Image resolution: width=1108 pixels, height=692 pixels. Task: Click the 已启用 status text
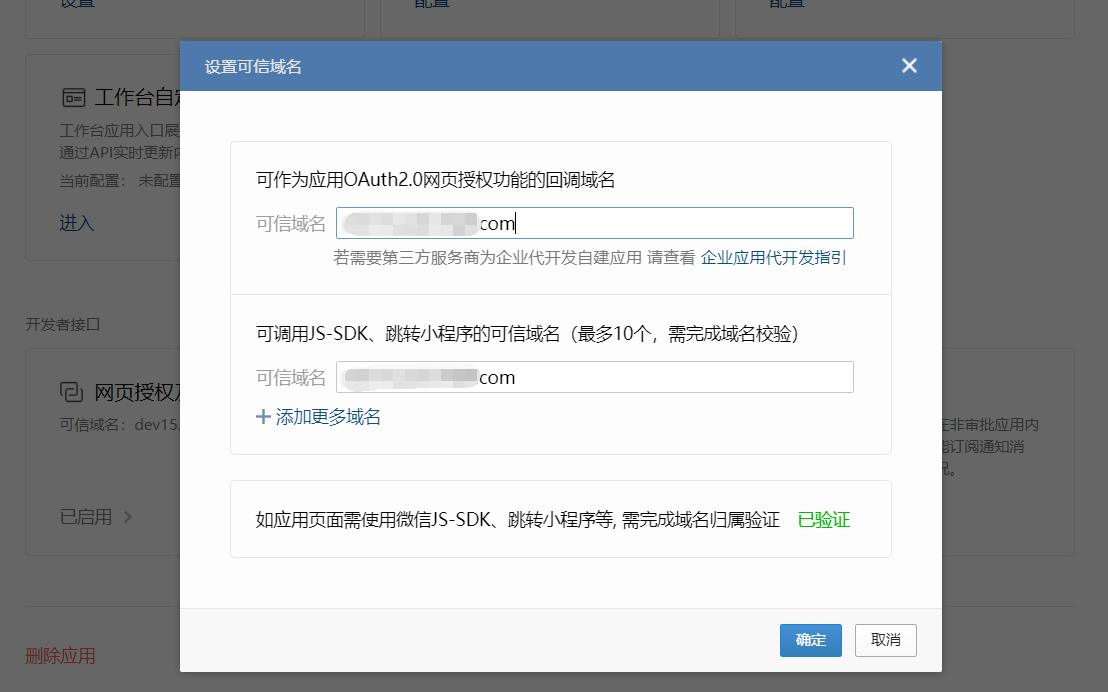[86, 517]
